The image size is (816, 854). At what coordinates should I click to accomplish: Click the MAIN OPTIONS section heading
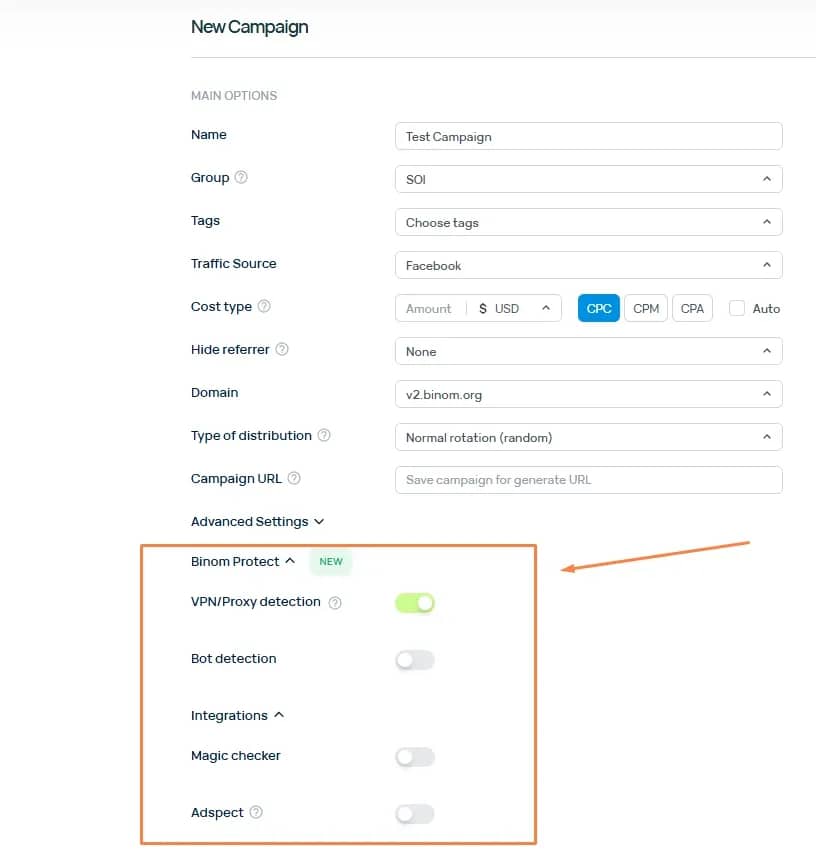234,95
